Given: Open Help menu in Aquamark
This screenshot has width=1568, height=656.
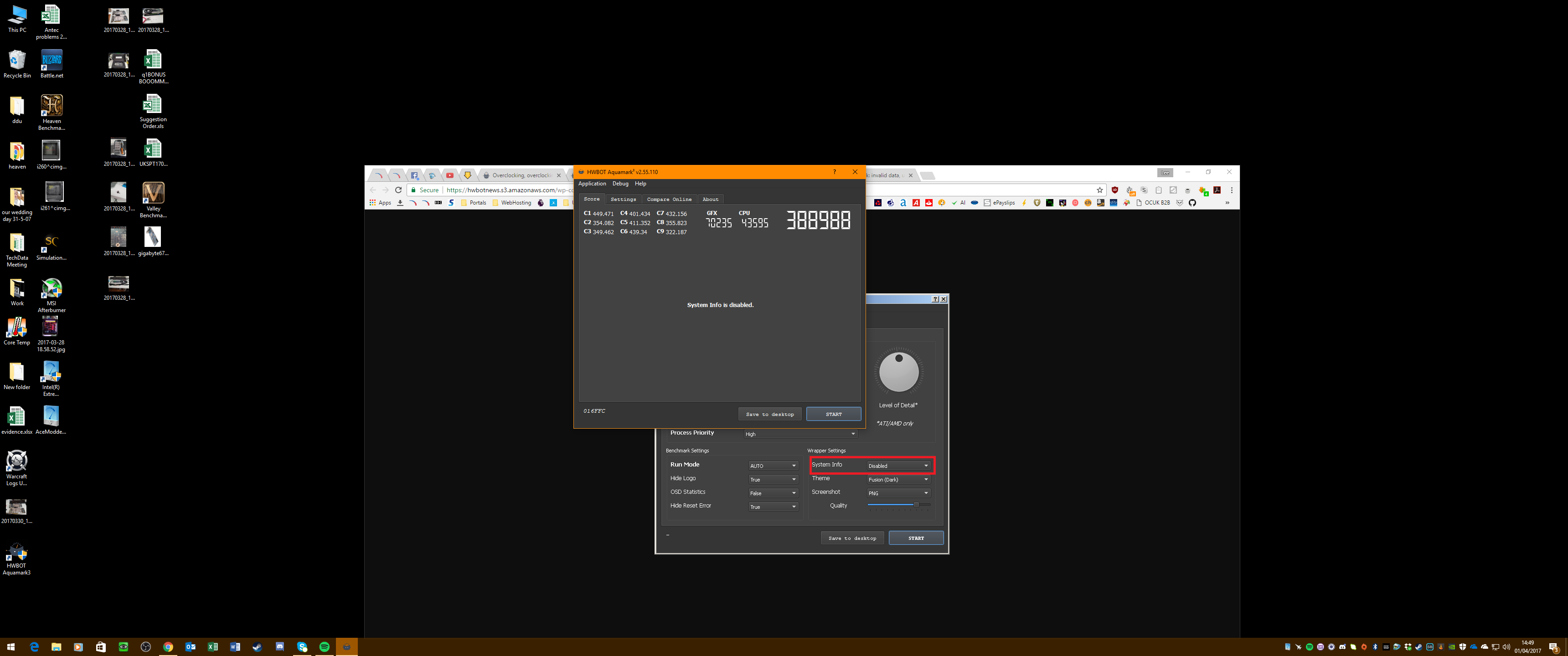Looking at the screenshot, I should tap(640, 184).
